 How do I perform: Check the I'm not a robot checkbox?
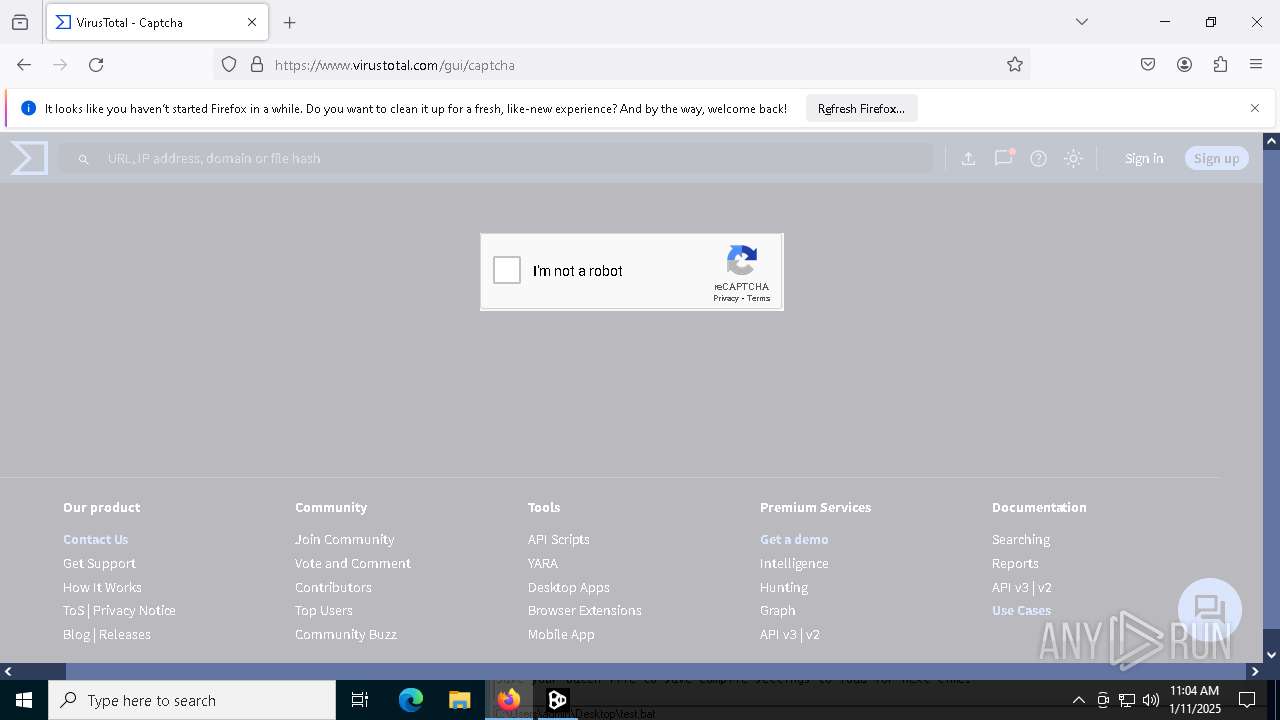coord(507,270)
